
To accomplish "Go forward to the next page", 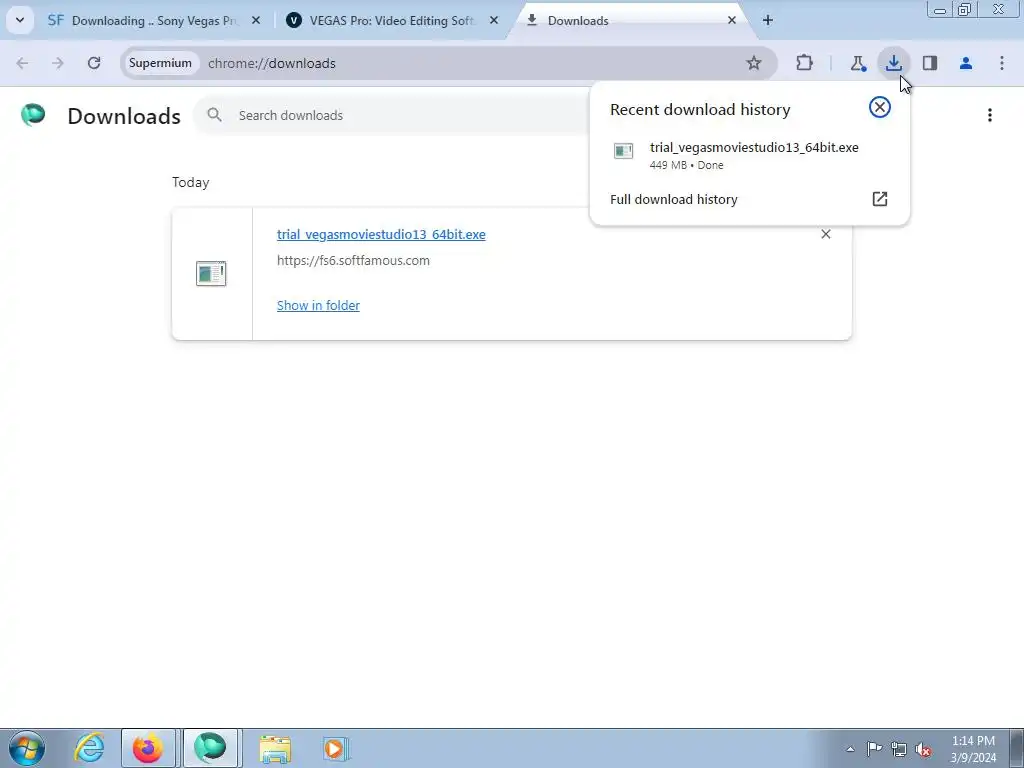I will [58, 63].
